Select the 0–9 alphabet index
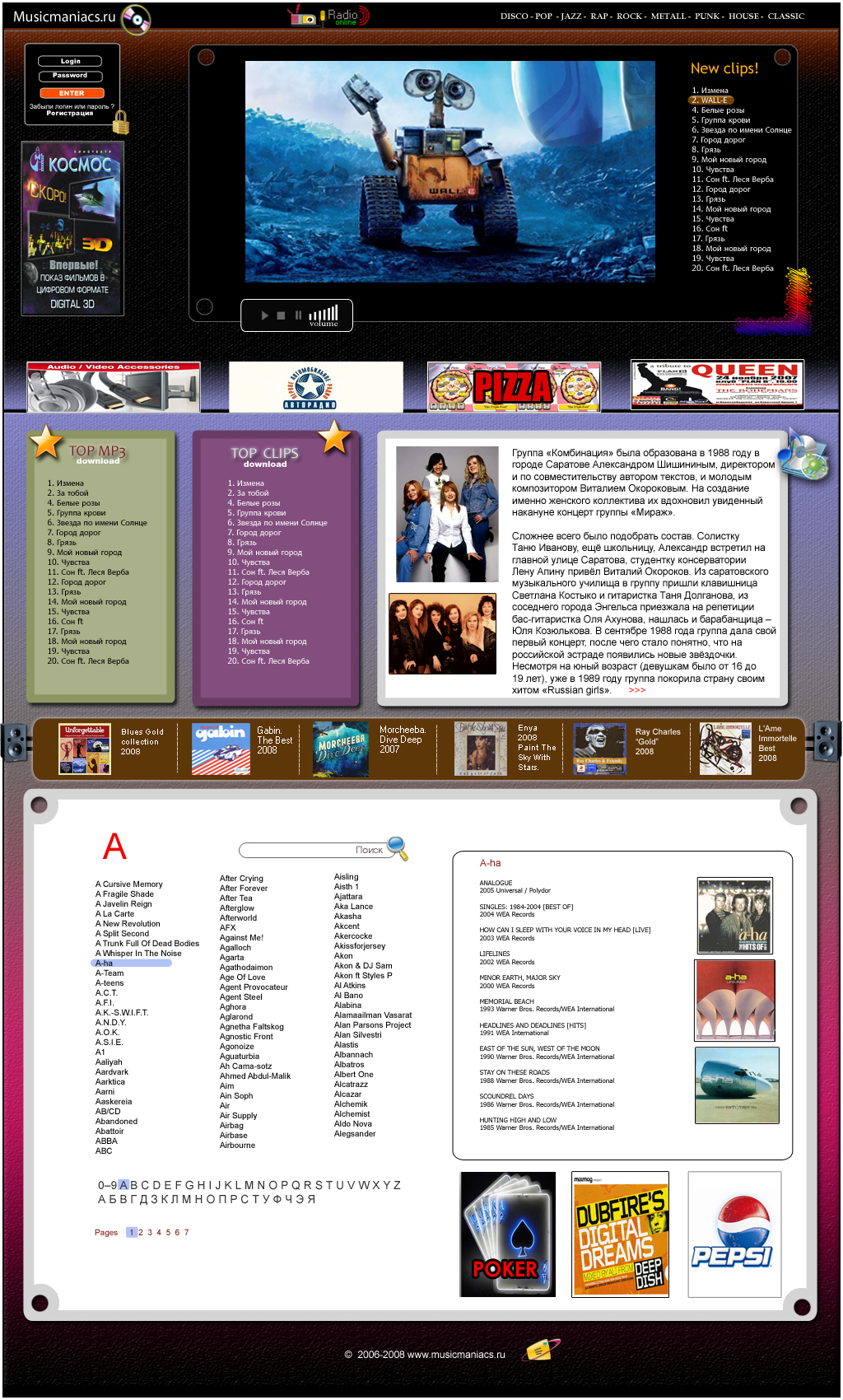The image size is (843, 1400). coord(107,1185)
